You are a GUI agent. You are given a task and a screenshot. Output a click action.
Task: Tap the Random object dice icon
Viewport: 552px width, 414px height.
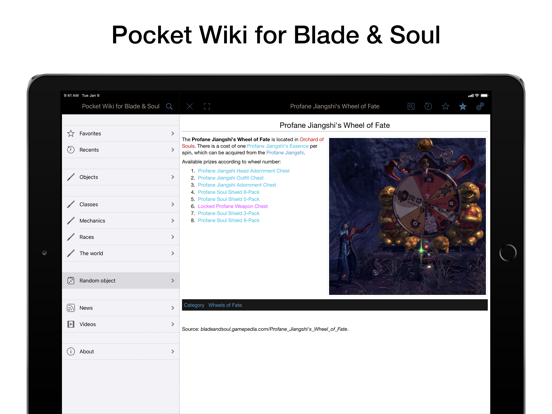(x=71, y=281)
